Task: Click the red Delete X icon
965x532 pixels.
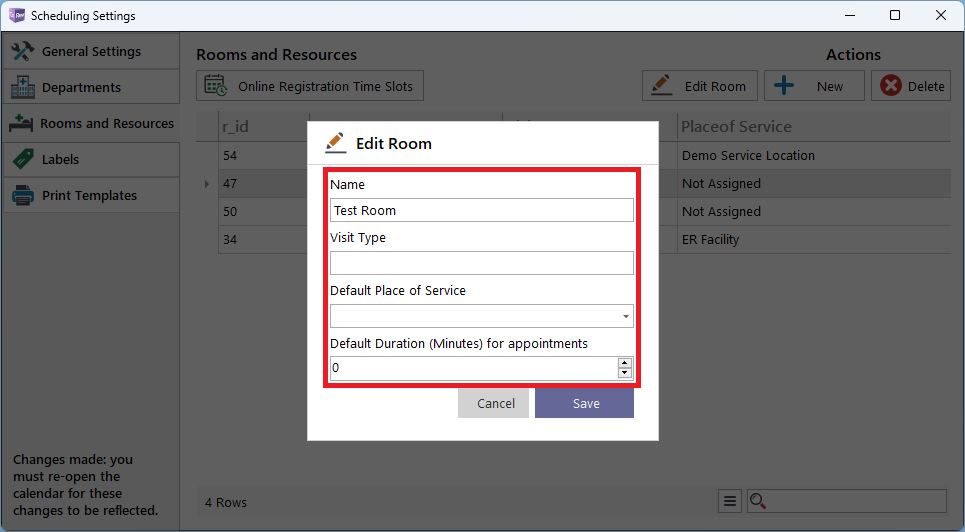Action: point(891,86)
